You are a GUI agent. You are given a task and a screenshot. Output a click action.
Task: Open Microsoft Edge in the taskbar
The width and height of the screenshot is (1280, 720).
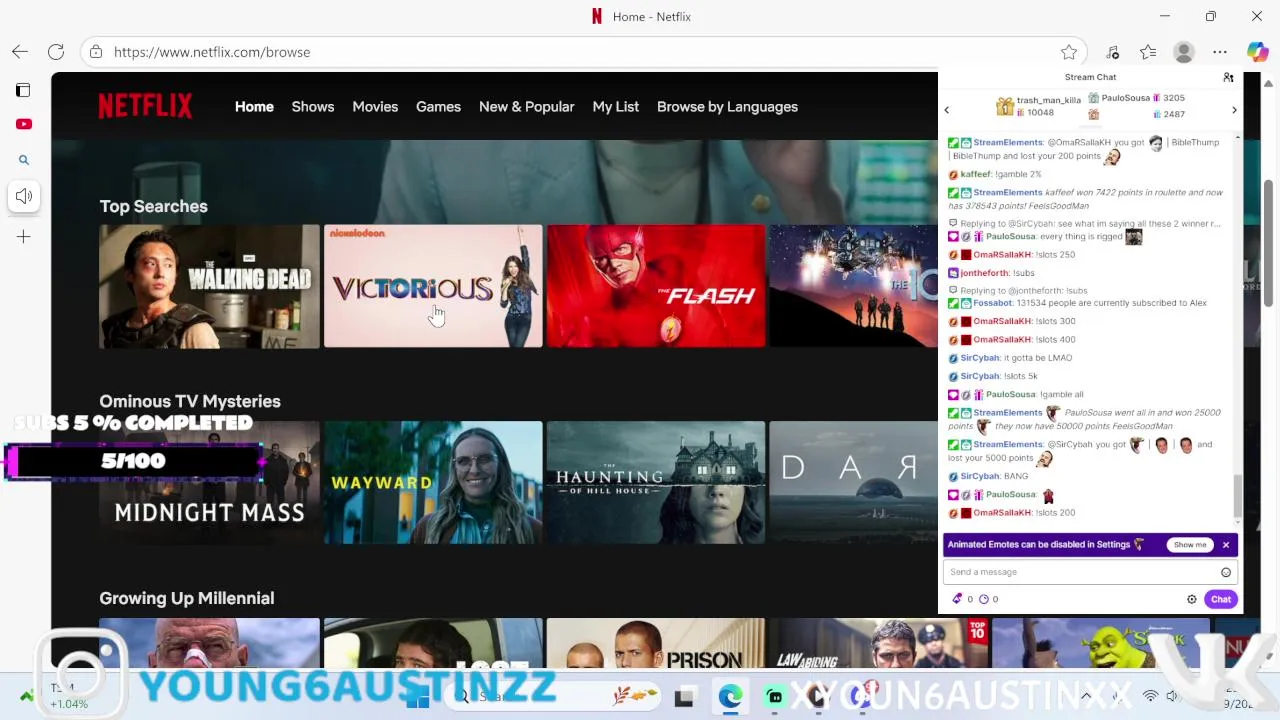pos(731,697)
